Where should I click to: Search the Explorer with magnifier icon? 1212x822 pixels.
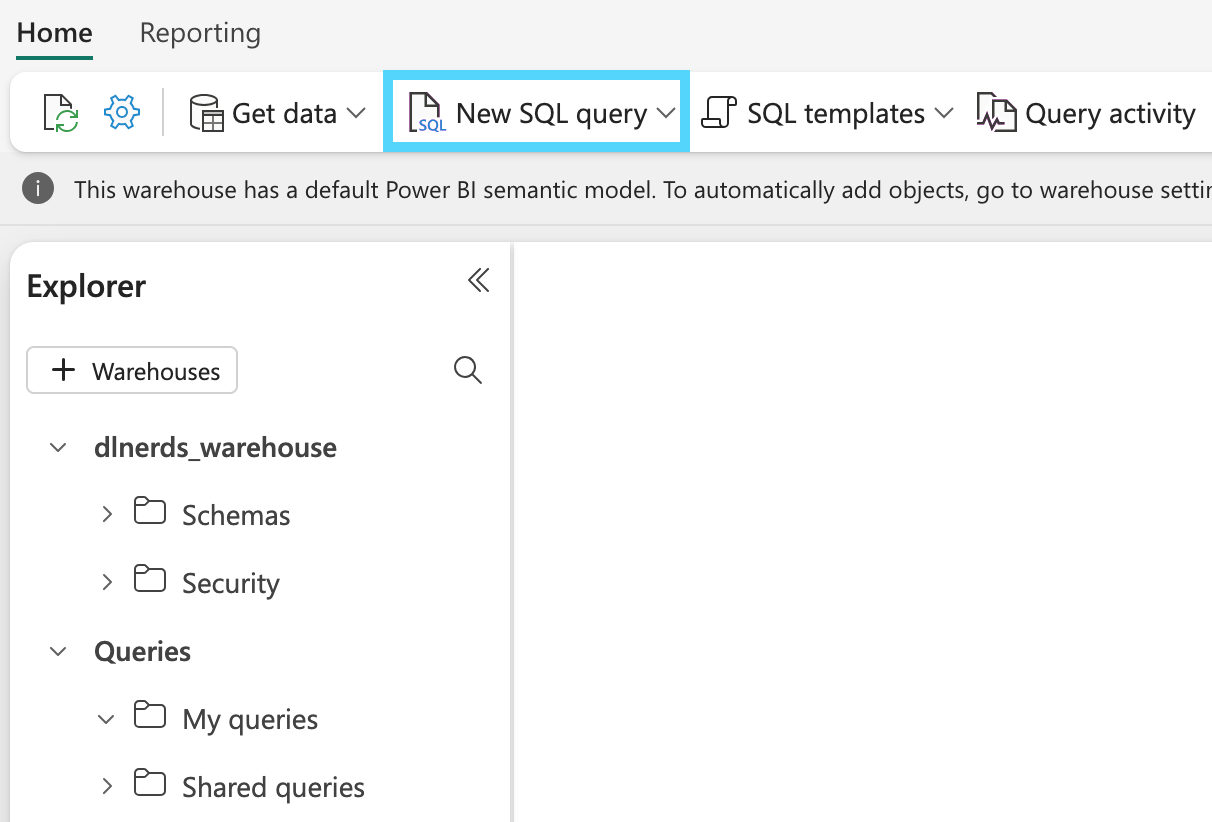[x=467, y=370]
